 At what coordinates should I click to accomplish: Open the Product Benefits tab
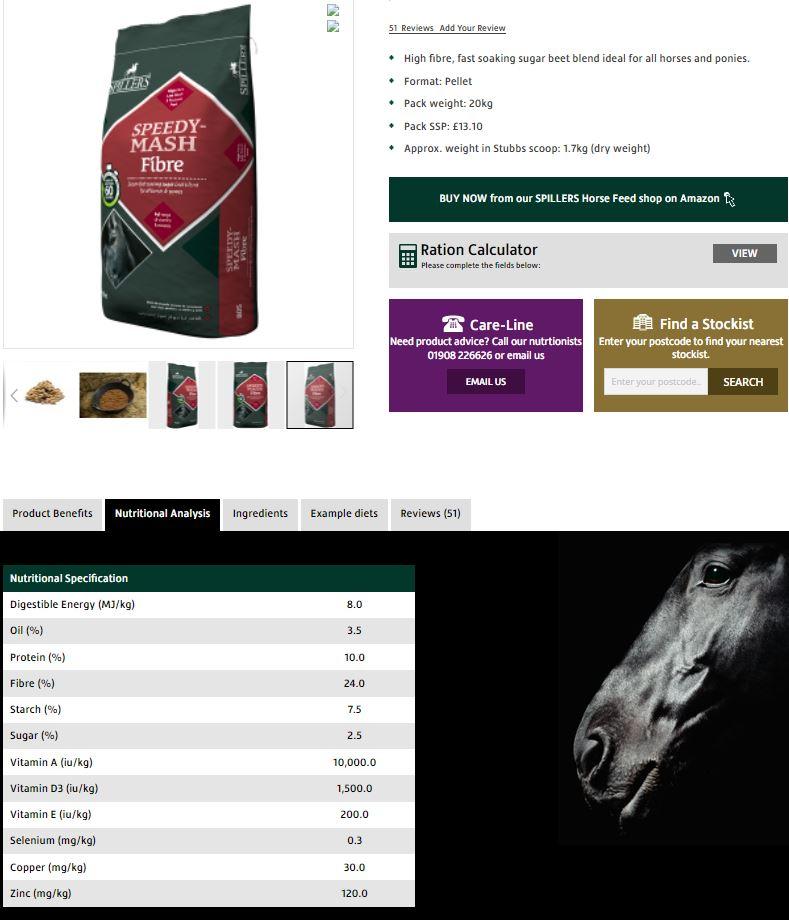click(x=52, y=514)
